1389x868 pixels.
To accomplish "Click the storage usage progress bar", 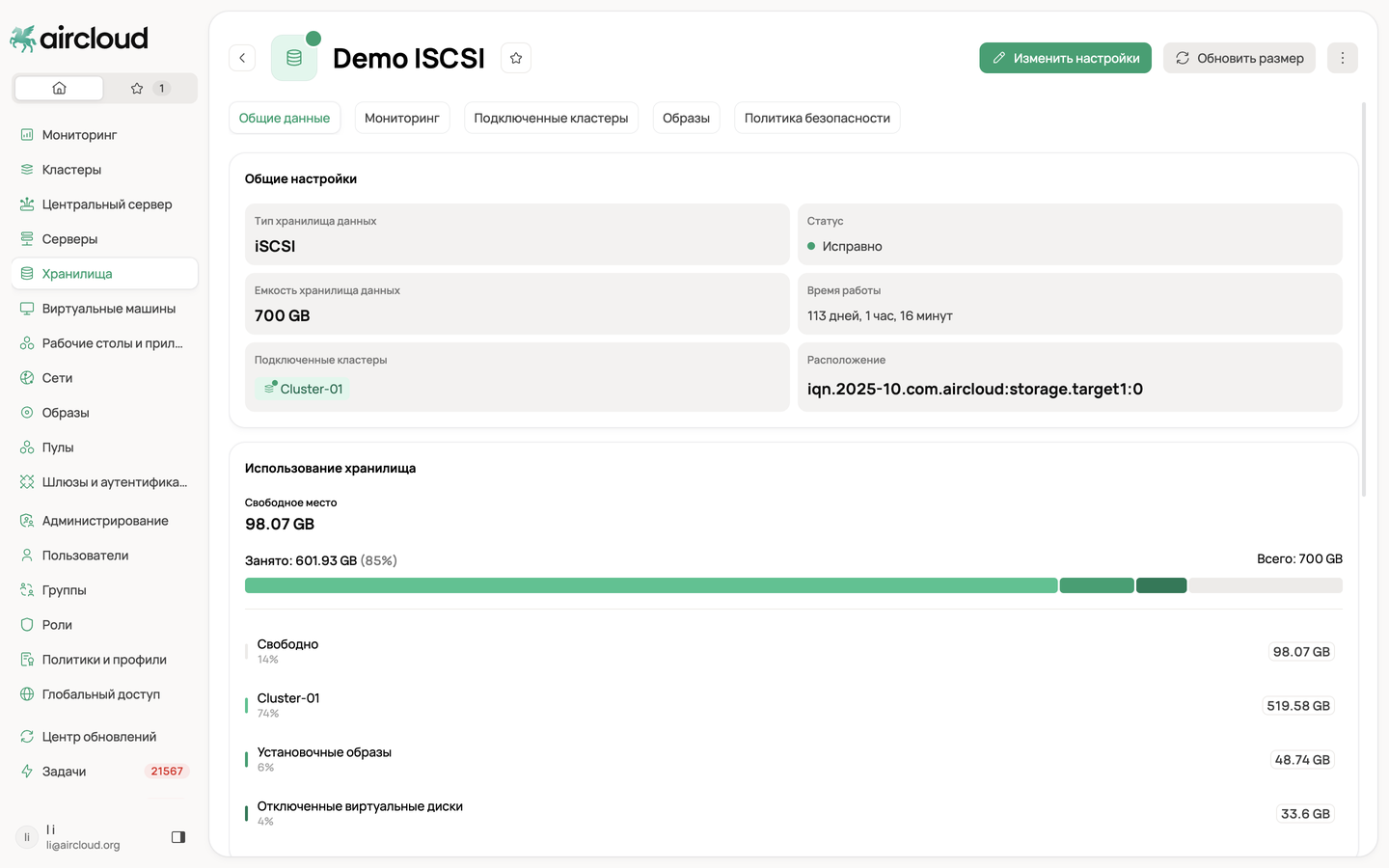I will coord(794,585).
